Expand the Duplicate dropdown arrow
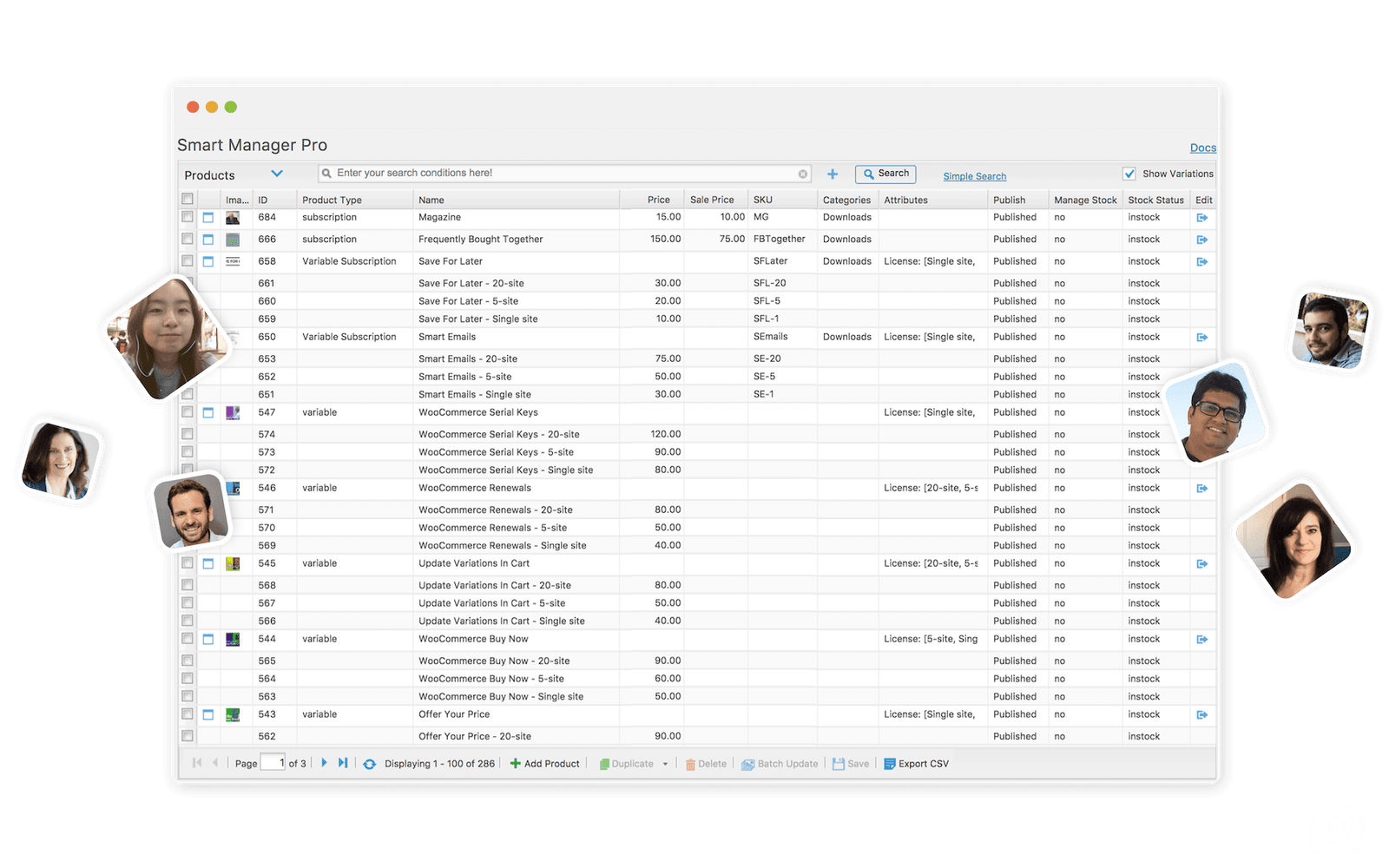The image size is (1389, 868). [x=665, y=764]
